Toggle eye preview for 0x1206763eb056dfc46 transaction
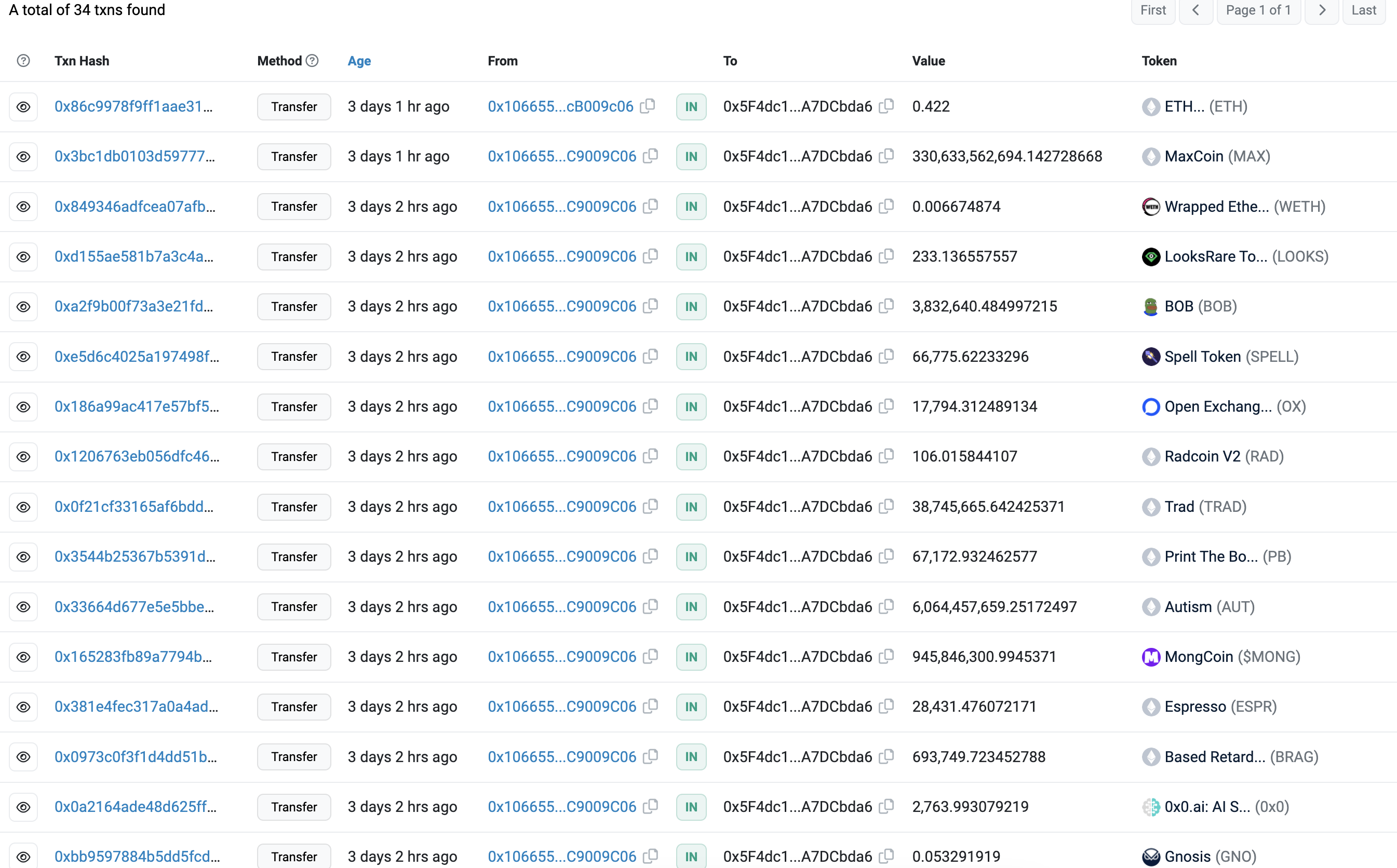Image resolution: width=1397 pixels, height=868 pixels. 23,457
